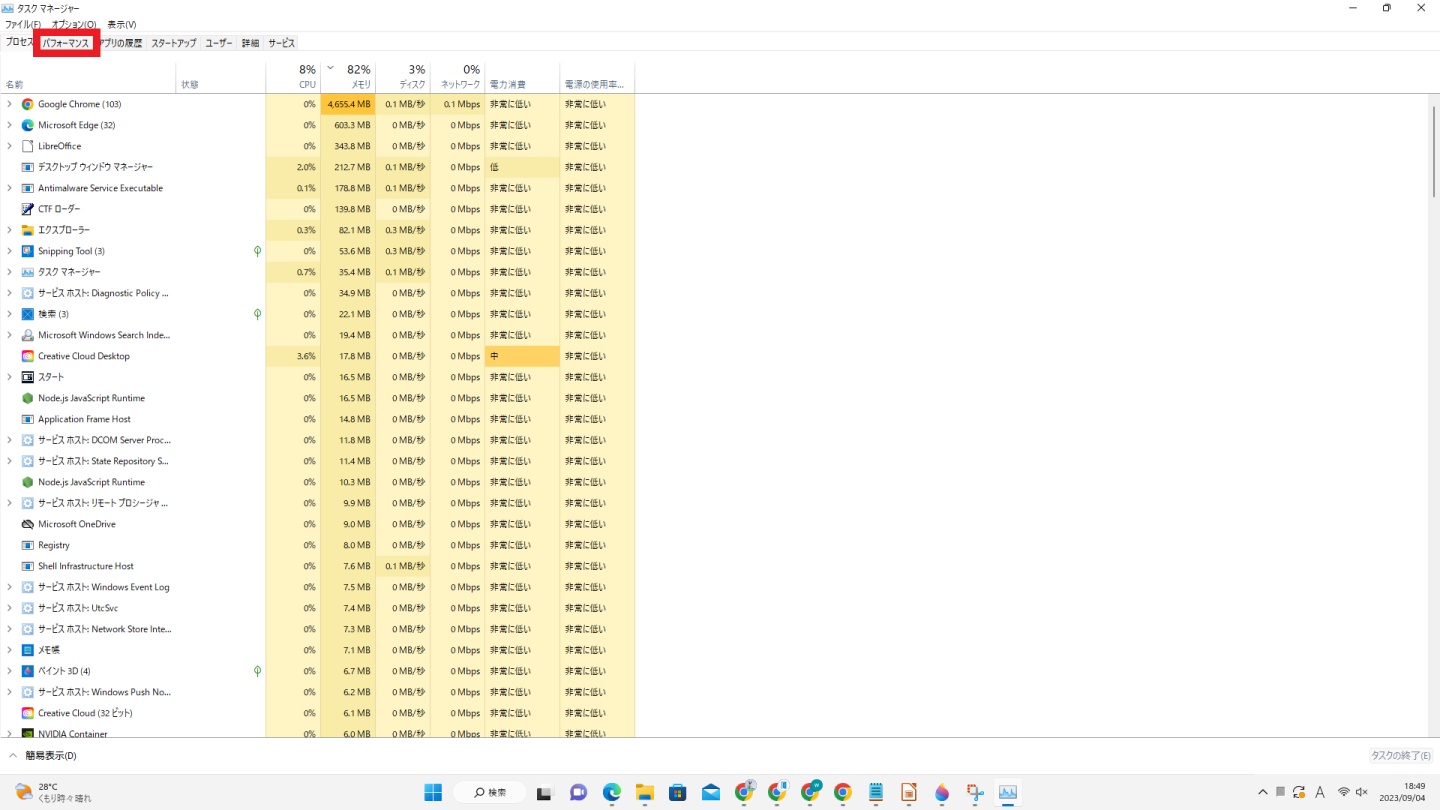Click the タスクの終了 button

(x=1400, y=756)
